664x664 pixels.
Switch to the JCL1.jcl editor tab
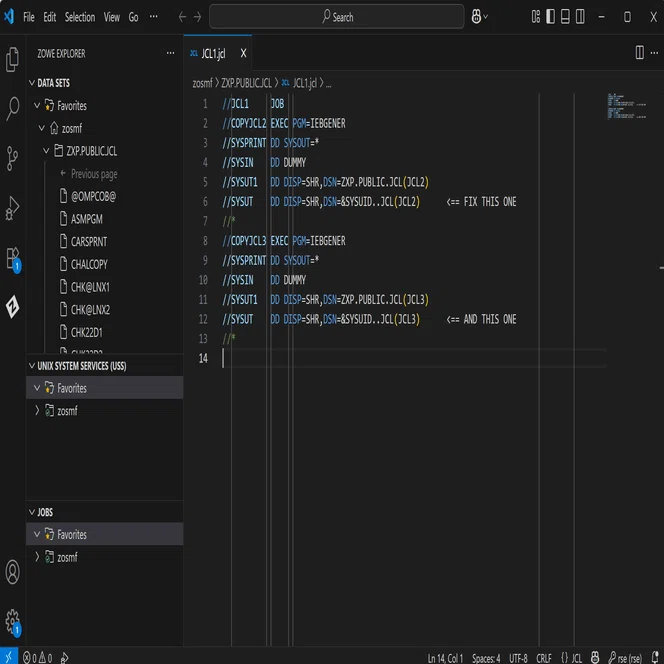(x=213, y=53)
